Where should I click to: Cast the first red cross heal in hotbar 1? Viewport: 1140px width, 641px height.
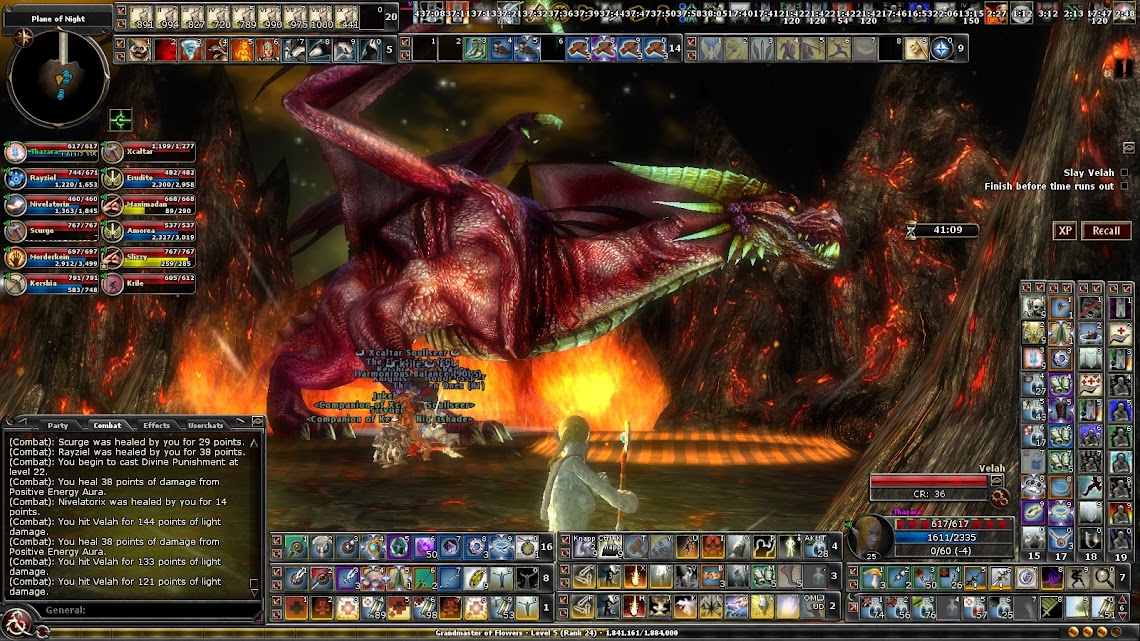(x=296, y=608)
